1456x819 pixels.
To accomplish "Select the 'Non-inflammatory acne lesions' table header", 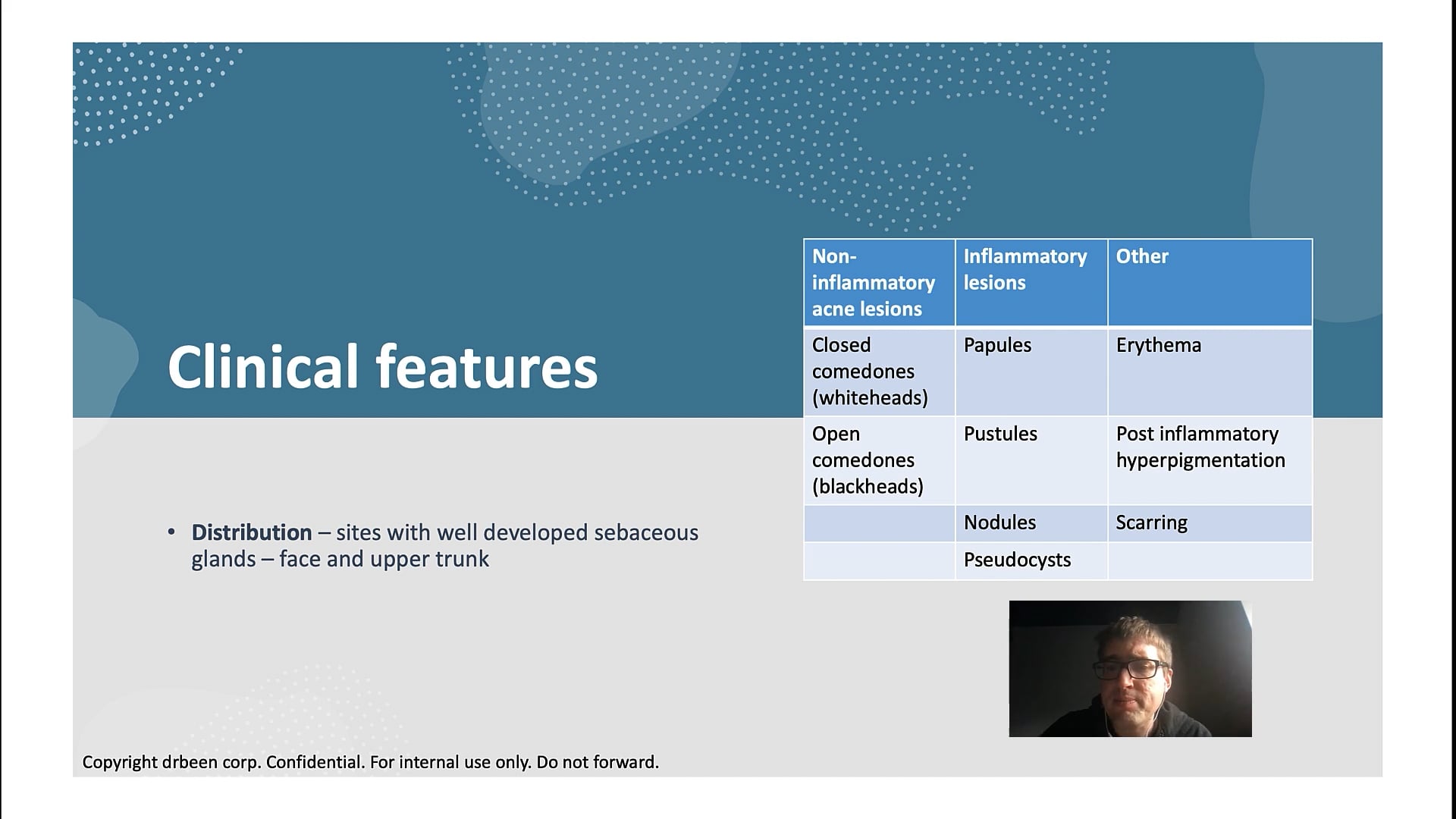I will click(880, 283).
